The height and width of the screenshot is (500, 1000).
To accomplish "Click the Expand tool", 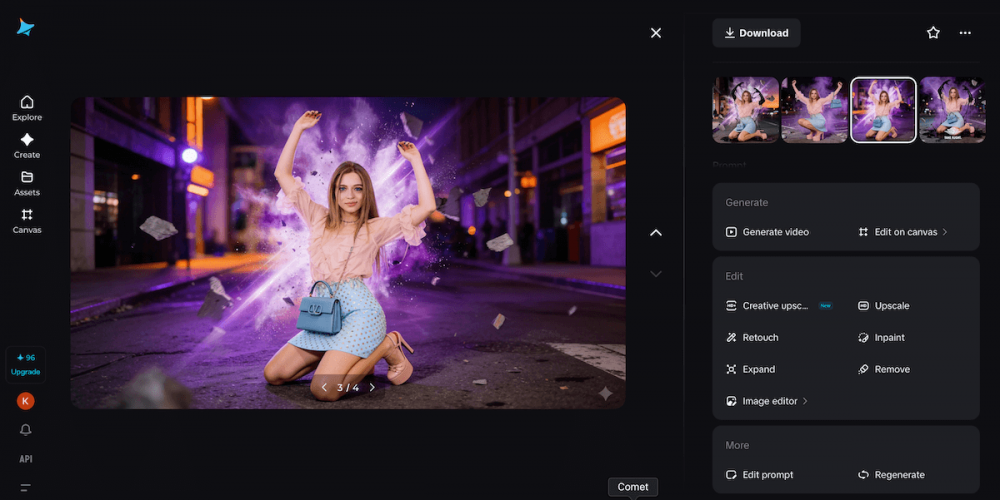I will (750, 369).
